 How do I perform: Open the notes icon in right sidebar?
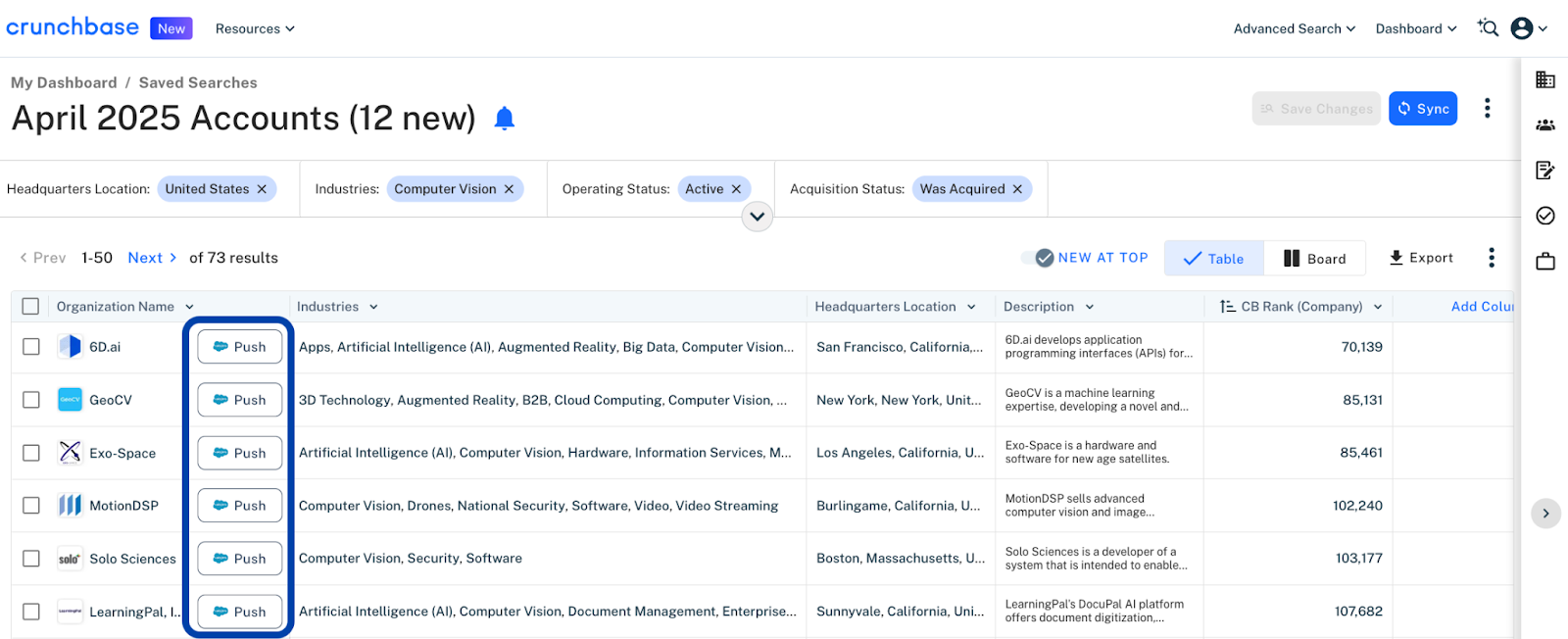(1545, 171)
